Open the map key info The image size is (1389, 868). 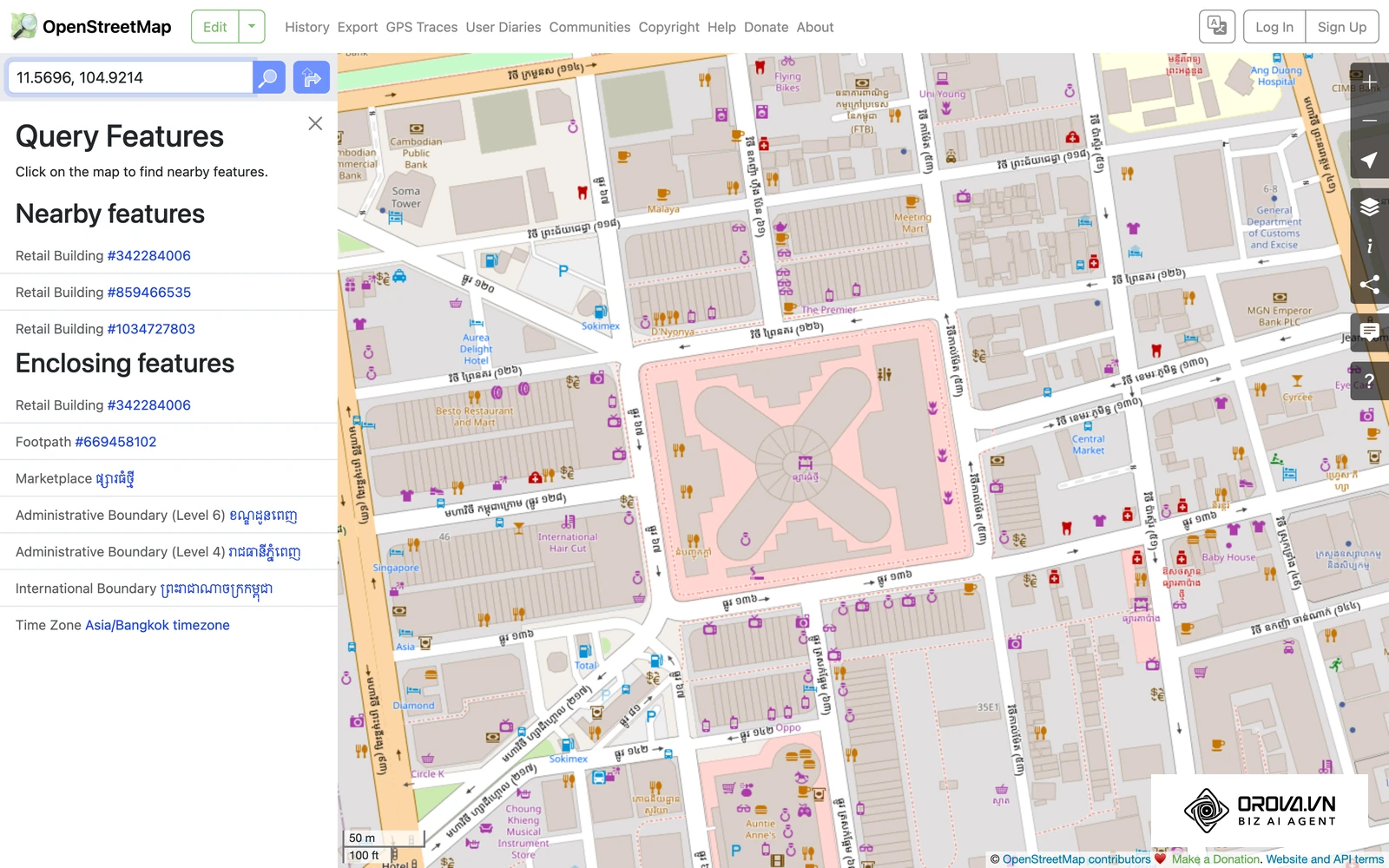coord(1370,246)
